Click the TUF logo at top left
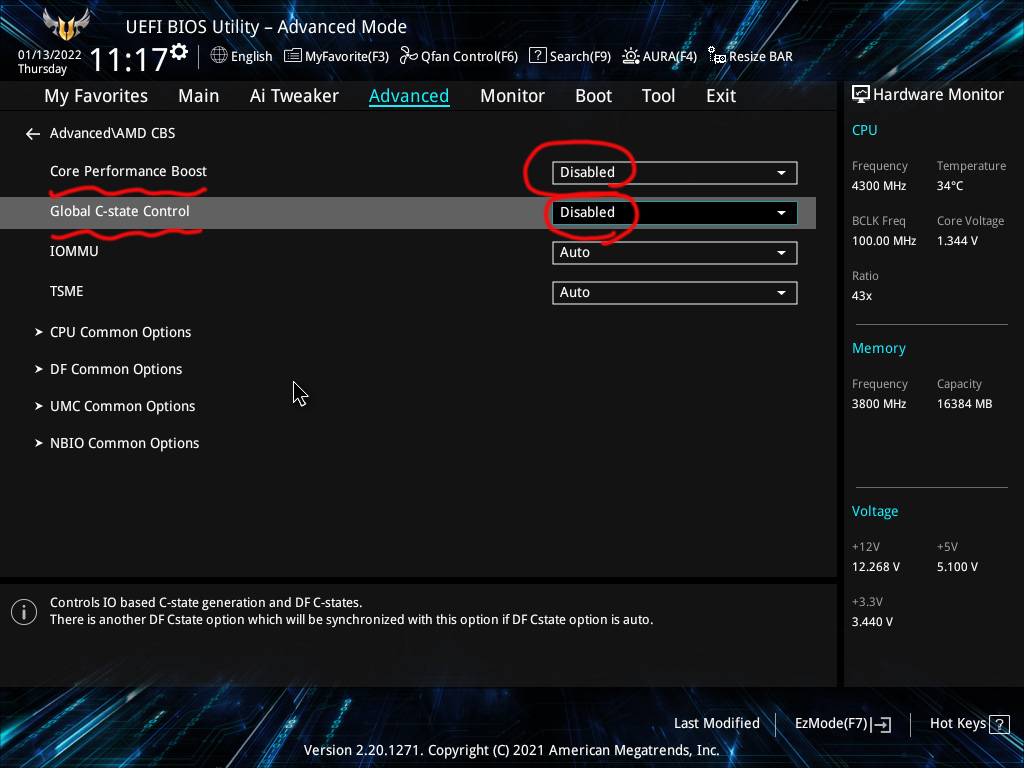1024x768 pixels. [x=66, y=25]
